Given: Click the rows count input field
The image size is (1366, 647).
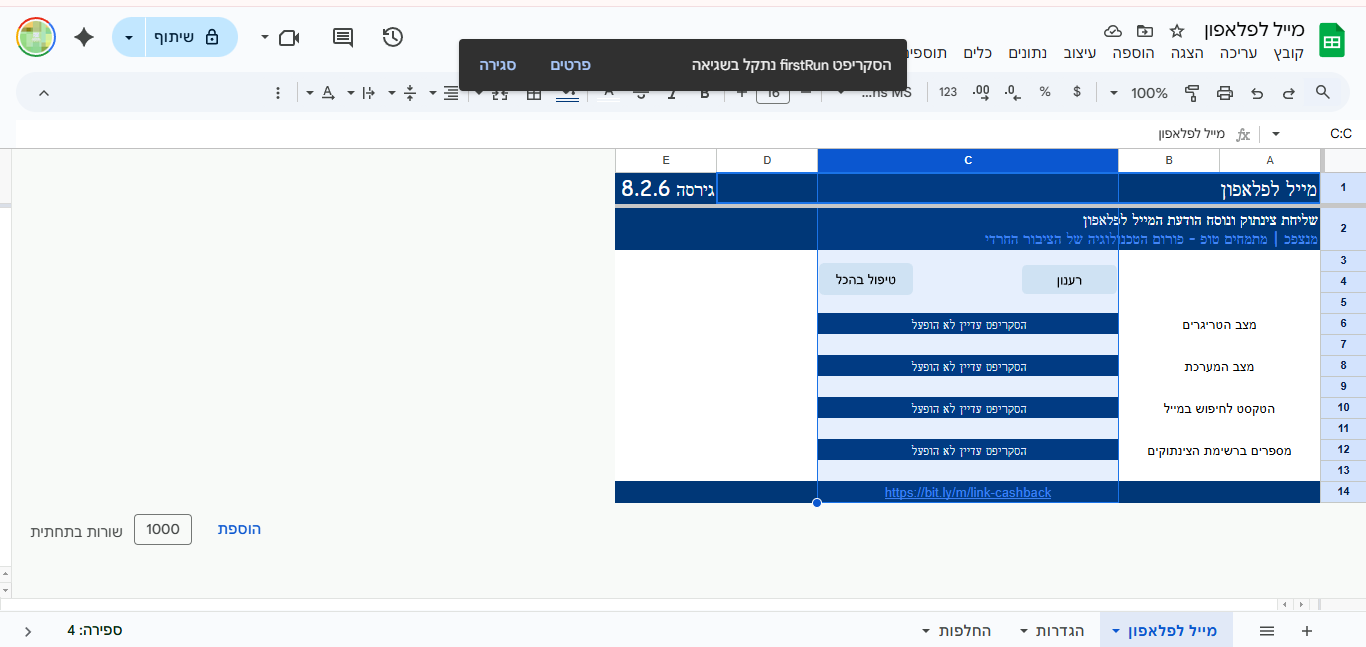Looking at the screenshot, I should pos(163,529).
